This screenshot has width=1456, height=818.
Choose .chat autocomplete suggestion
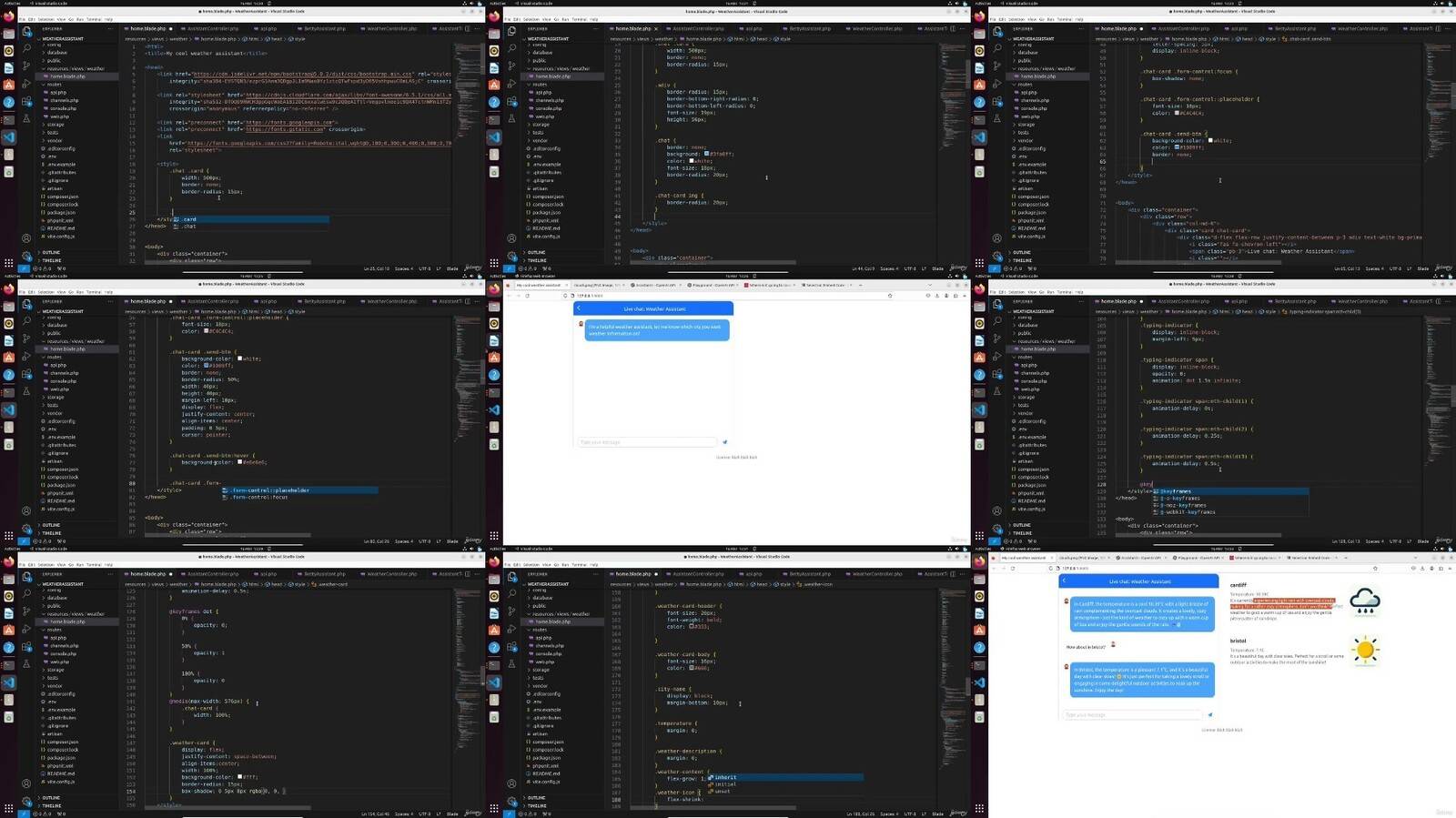pos(250,227)
